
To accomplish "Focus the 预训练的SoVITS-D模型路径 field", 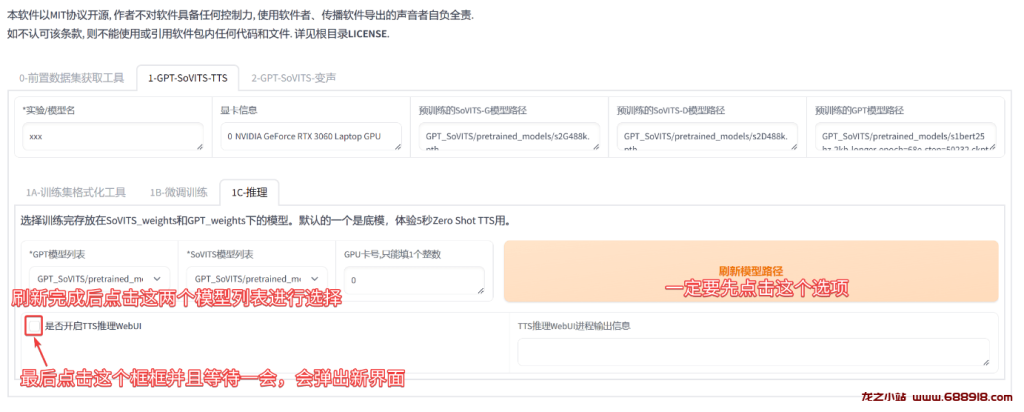I will [x=707, y=137].
